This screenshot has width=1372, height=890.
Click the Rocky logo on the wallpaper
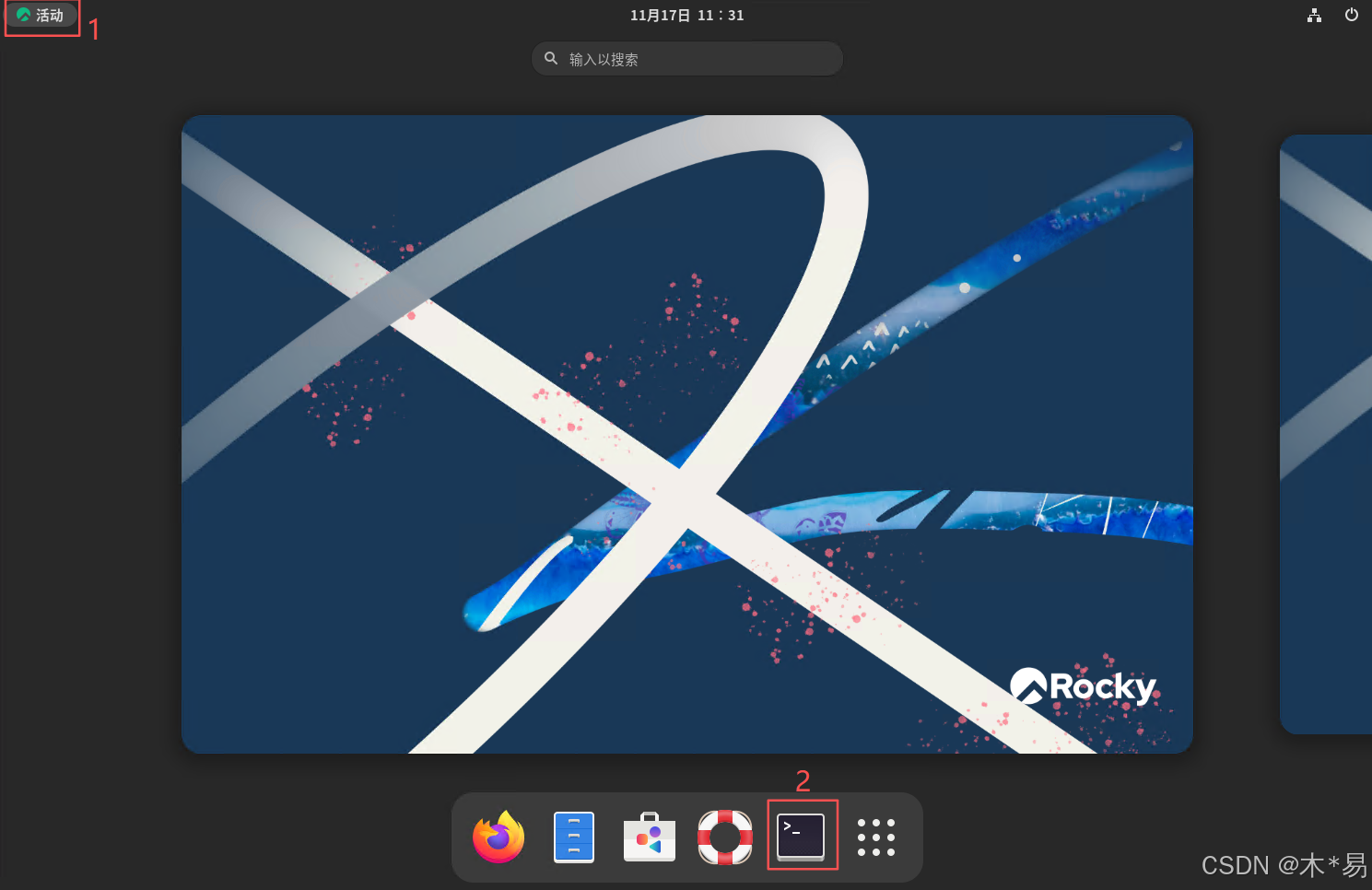tap(1084, 686)
